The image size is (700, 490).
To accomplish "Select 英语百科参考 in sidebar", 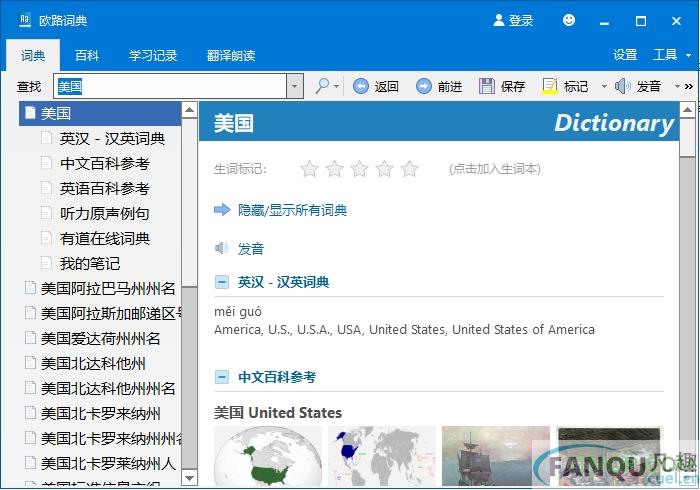I will tap(104, 188).
